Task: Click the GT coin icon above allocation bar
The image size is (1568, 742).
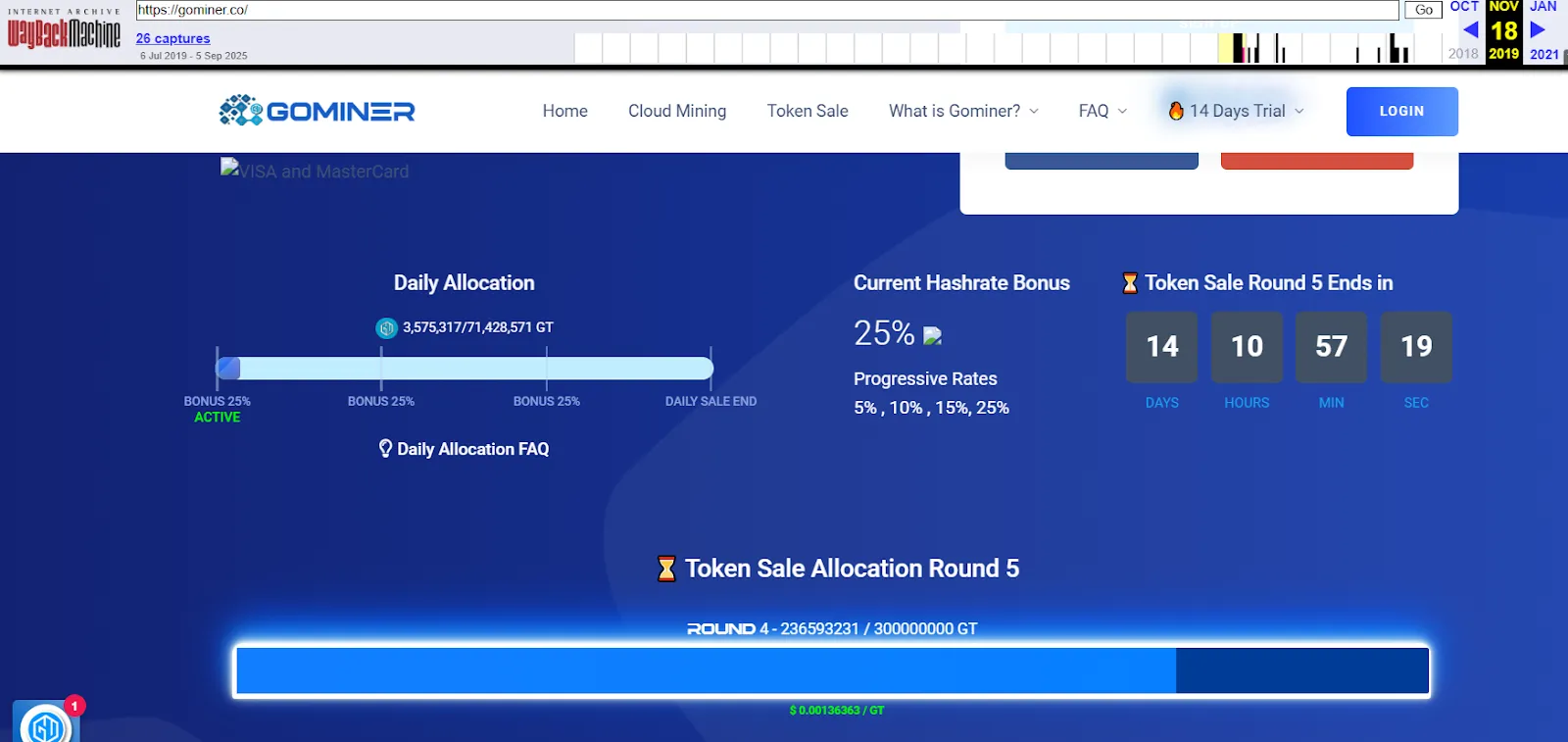Action: 387,327
